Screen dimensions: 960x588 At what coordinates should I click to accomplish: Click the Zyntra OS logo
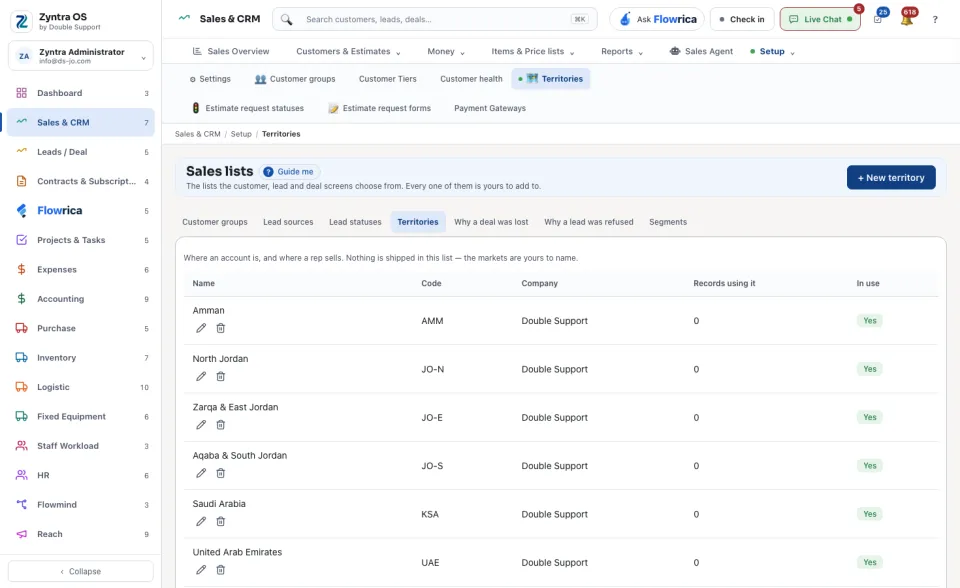21,21
